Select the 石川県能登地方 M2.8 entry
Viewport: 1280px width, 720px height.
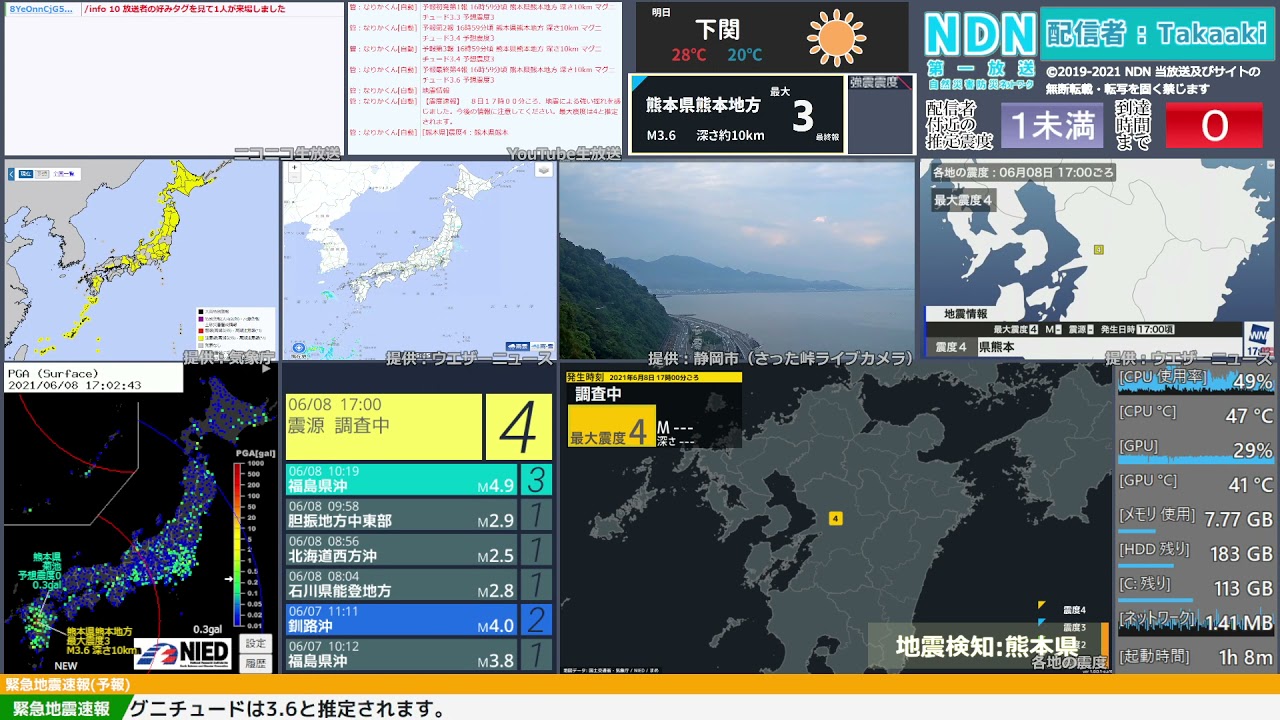coord(401,584)
